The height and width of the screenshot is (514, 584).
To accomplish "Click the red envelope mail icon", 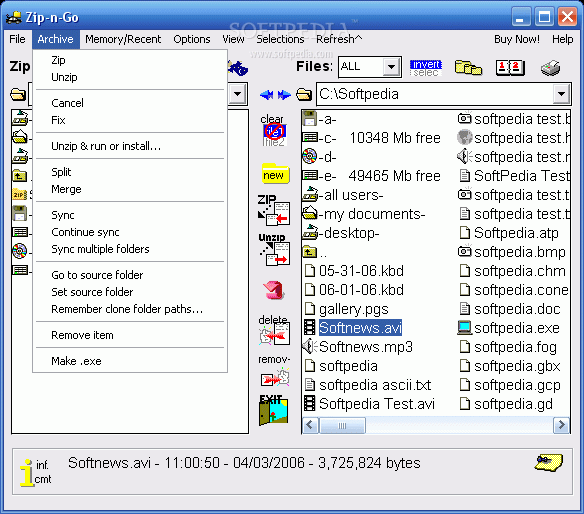I will (274, 290).
